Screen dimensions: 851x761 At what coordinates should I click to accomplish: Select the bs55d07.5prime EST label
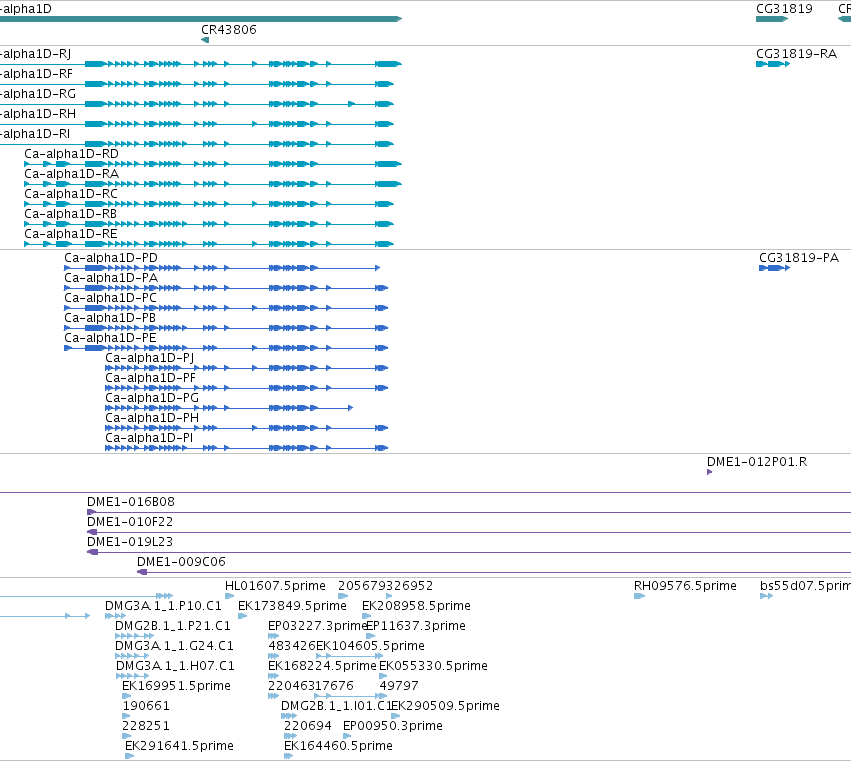[805, 586]
